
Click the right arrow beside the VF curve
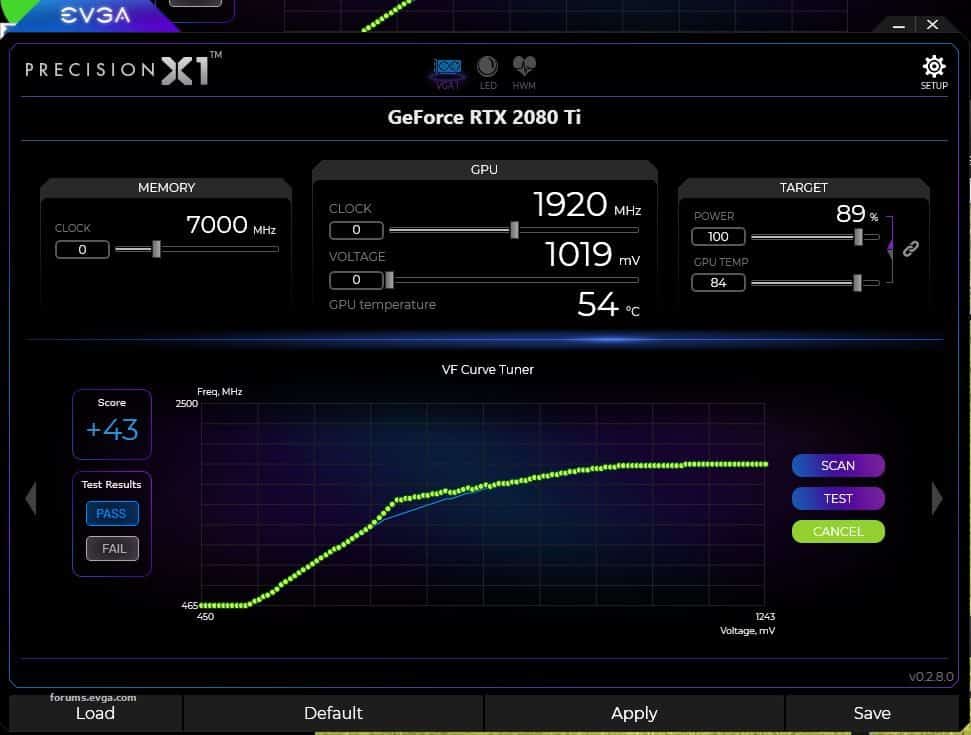coord(937,498)
